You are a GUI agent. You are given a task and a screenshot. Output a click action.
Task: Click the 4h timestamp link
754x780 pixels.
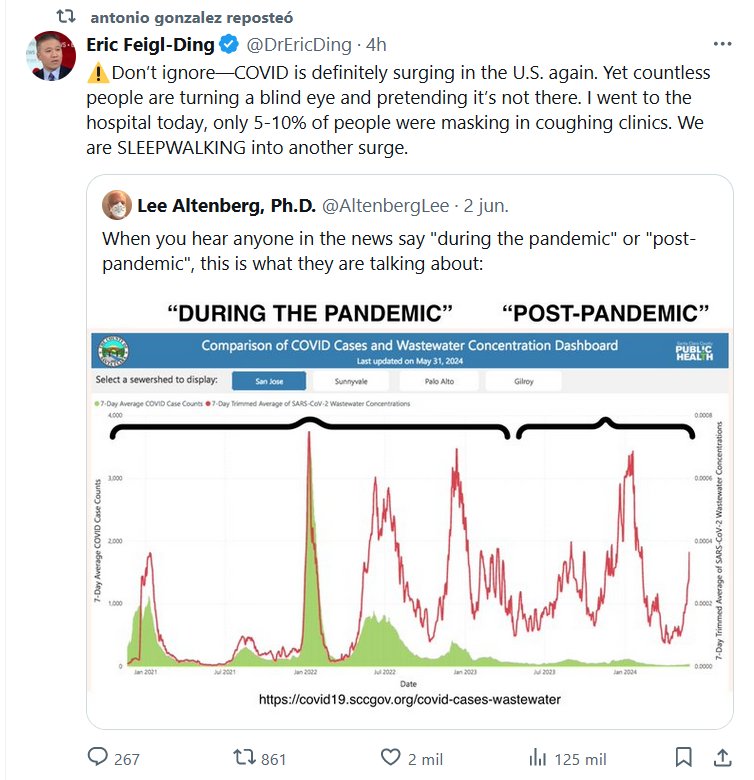click(377, 45)
